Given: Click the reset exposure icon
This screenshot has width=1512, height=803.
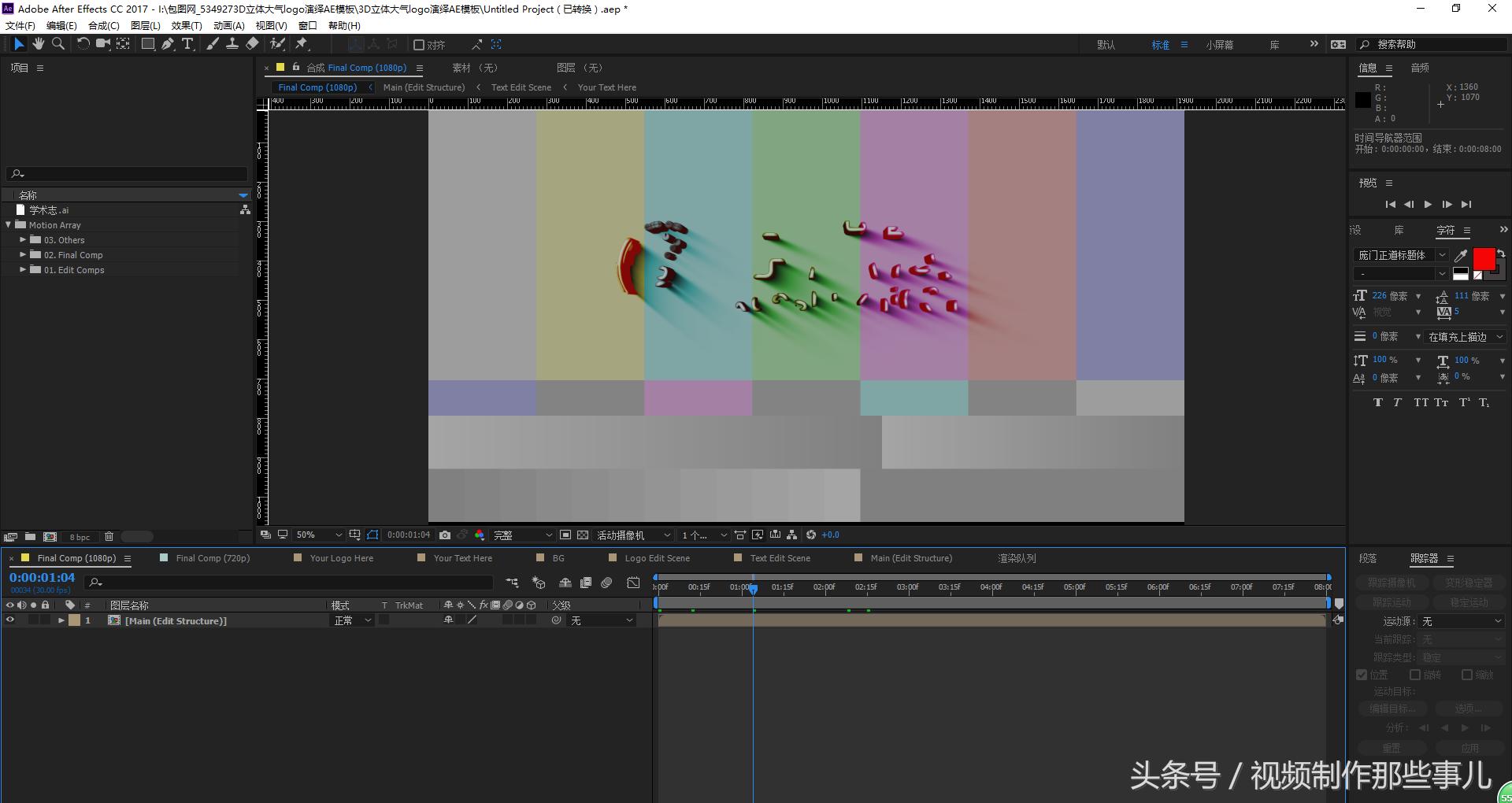Looking at the screenshot, I should (811, 535).
